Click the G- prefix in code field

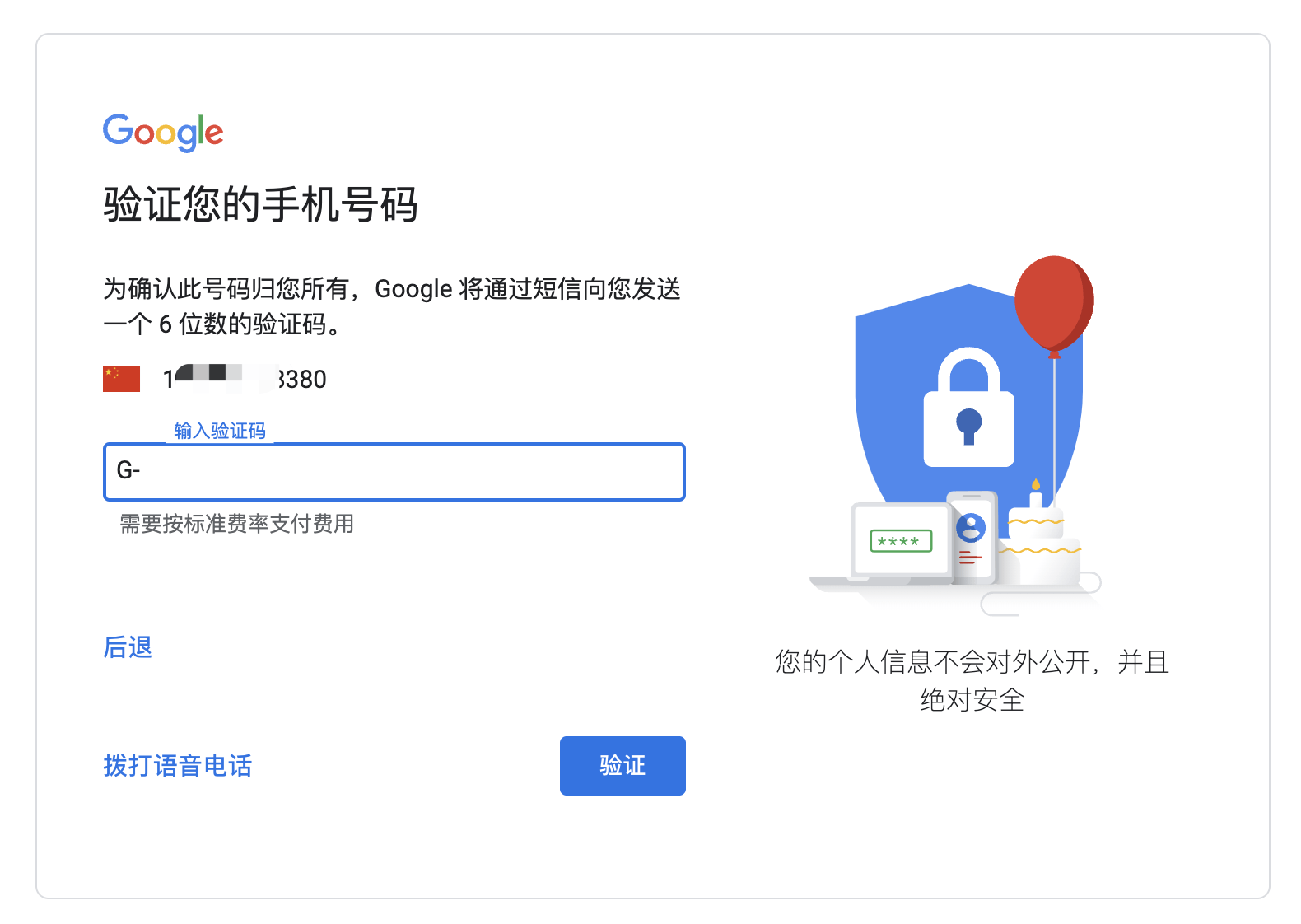pos(128,470)
